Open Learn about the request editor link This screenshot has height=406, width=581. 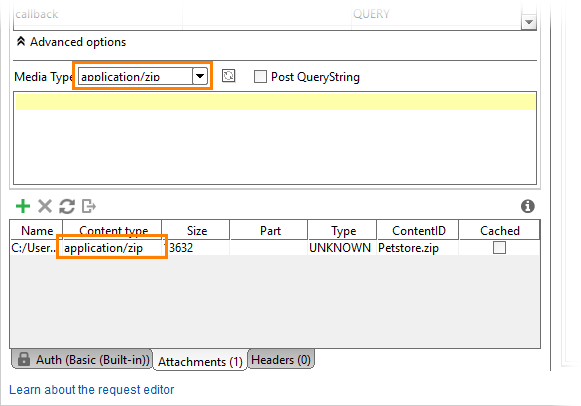click(92, 390)
